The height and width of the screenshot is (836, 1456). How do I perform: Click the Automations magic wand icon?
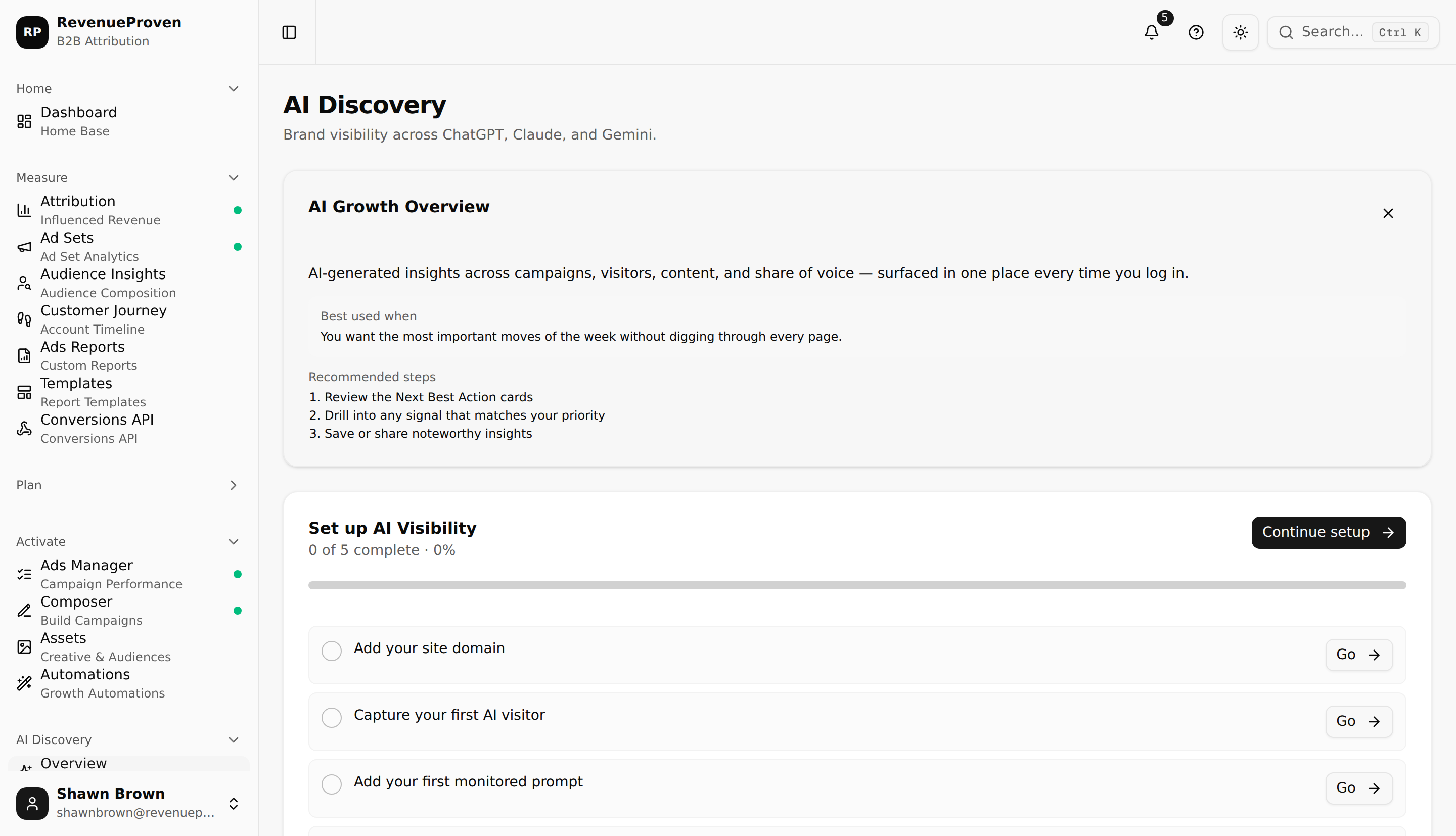coord(24,683)
